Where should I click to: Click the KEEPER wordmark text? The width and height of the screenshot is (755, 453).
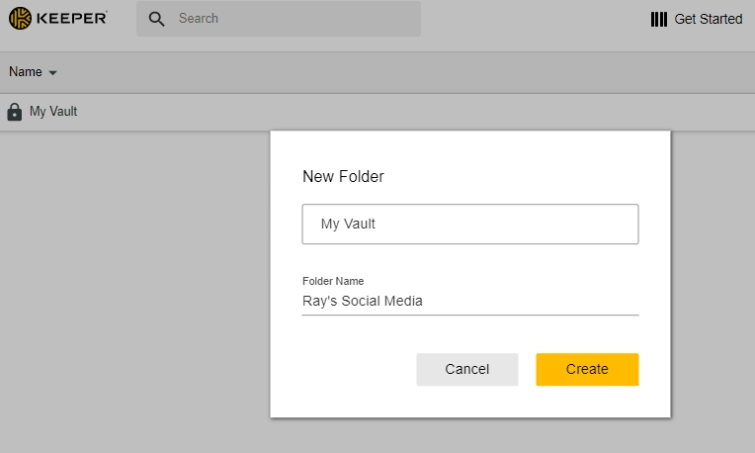72,18
